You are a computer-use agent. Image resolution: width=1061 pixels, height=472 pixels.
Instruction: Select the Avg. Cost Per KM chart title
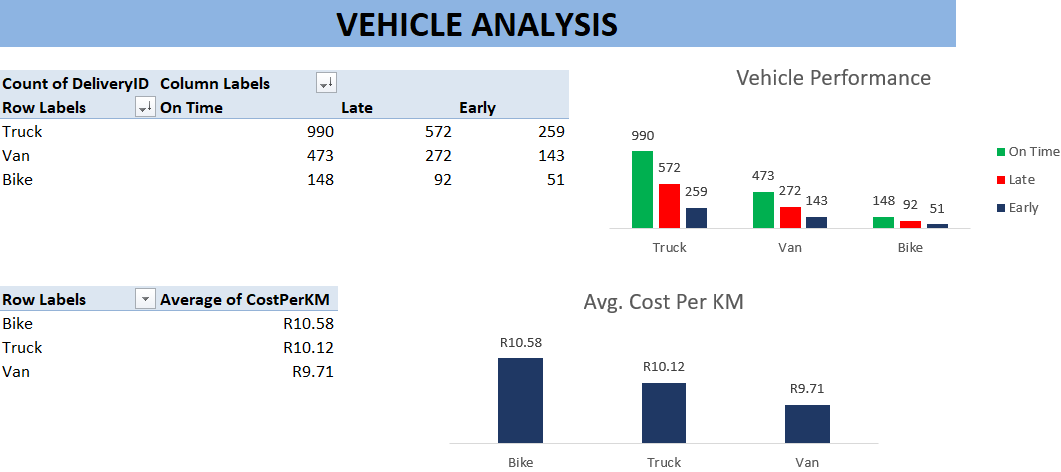click(663, 301)
